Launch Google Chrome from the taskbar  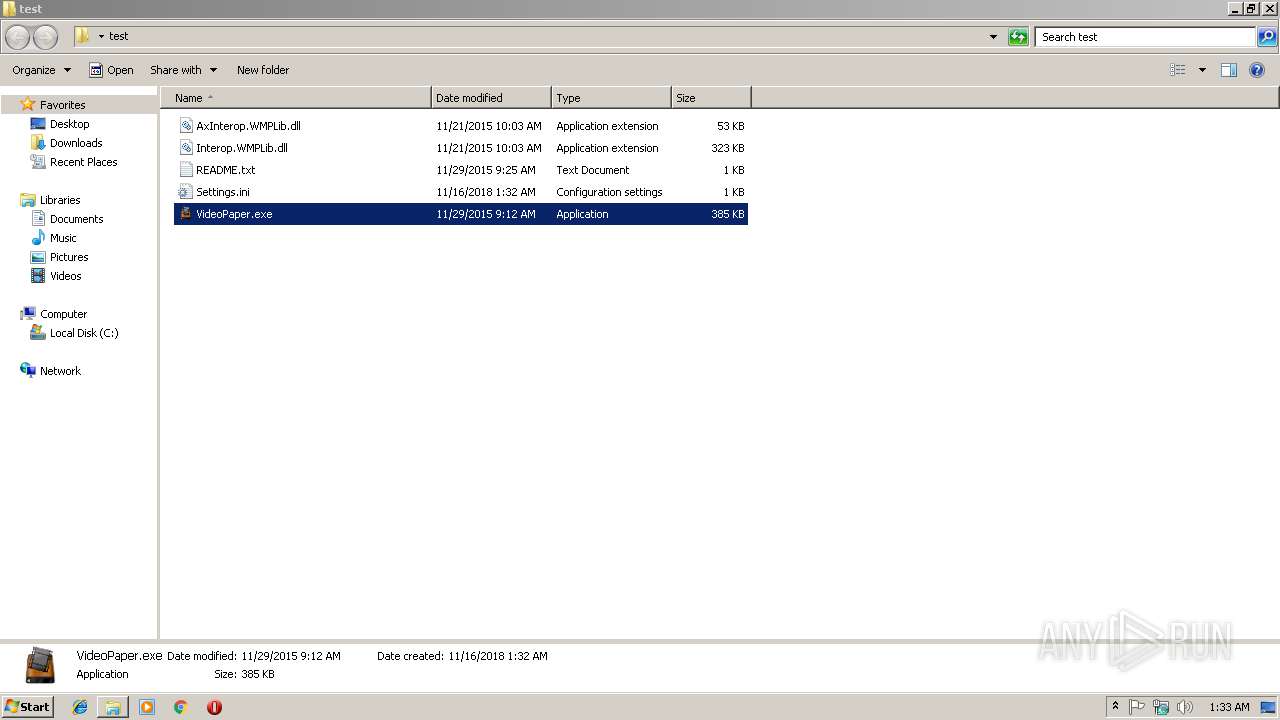[181, 707]
